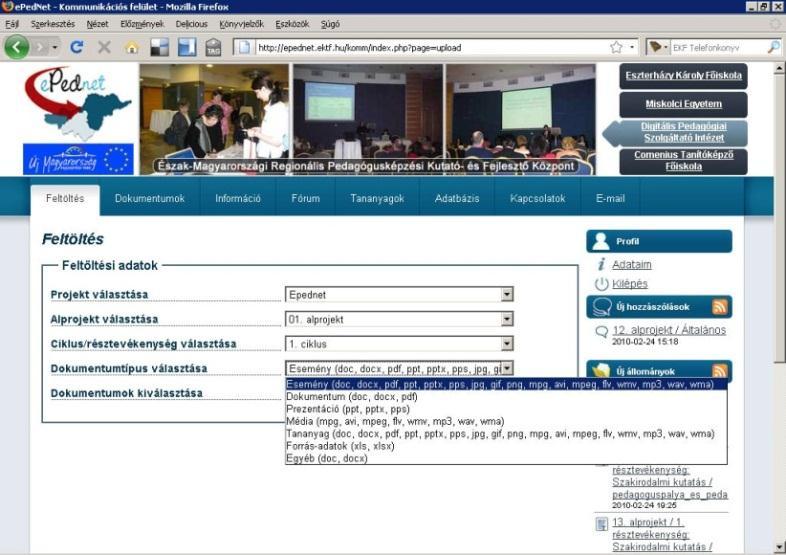Open the blue sidebar panel toolbar icon
Image resolution: width=786 pixels, height=555 pixels.
tap(187, 48)
